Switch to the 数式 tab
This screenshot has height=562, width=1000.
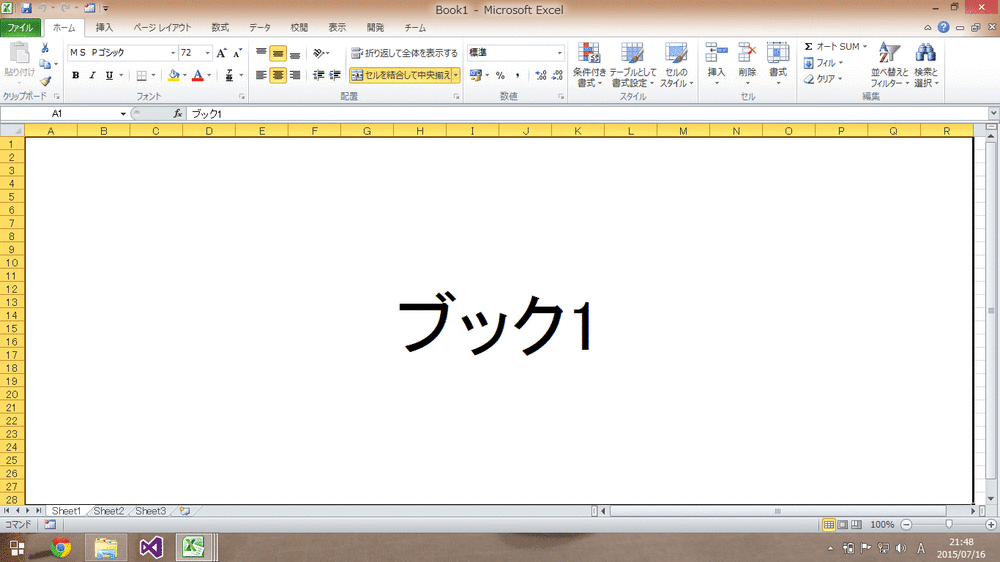click(x=220, y=28)
